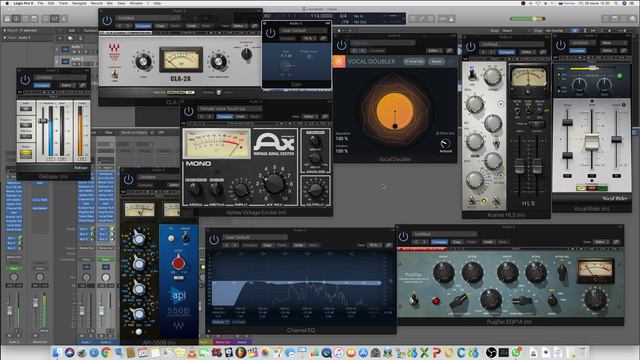Click Compare in the CLA-2A window
The height and width of the screenshot is (360, 640).
pos(143,26)
